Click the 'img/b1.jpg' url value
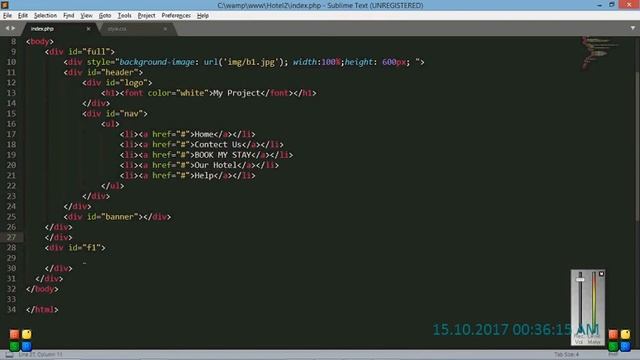The height and width of the screenshot is (360, 640). [251, 62]
